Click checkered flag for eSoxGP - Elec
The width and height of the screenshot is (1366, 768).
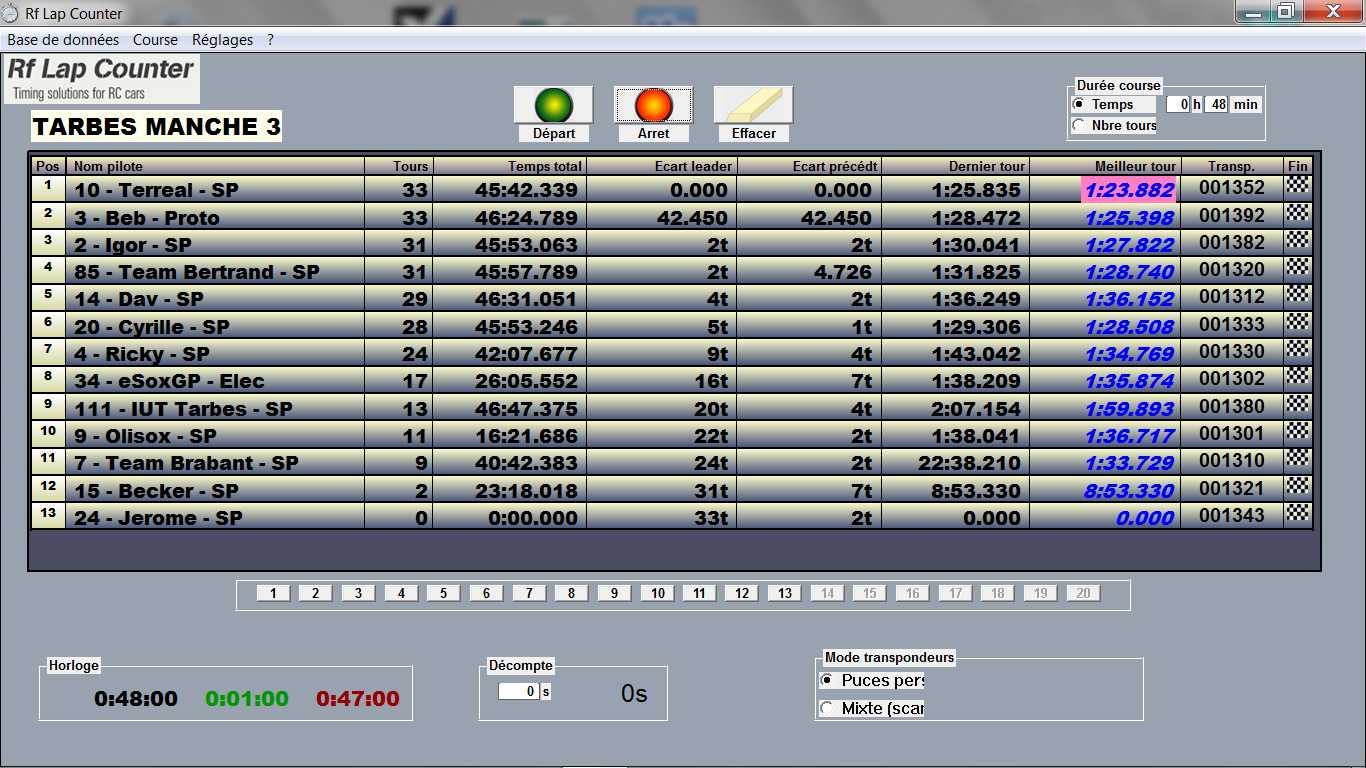tap(1297, 377)
